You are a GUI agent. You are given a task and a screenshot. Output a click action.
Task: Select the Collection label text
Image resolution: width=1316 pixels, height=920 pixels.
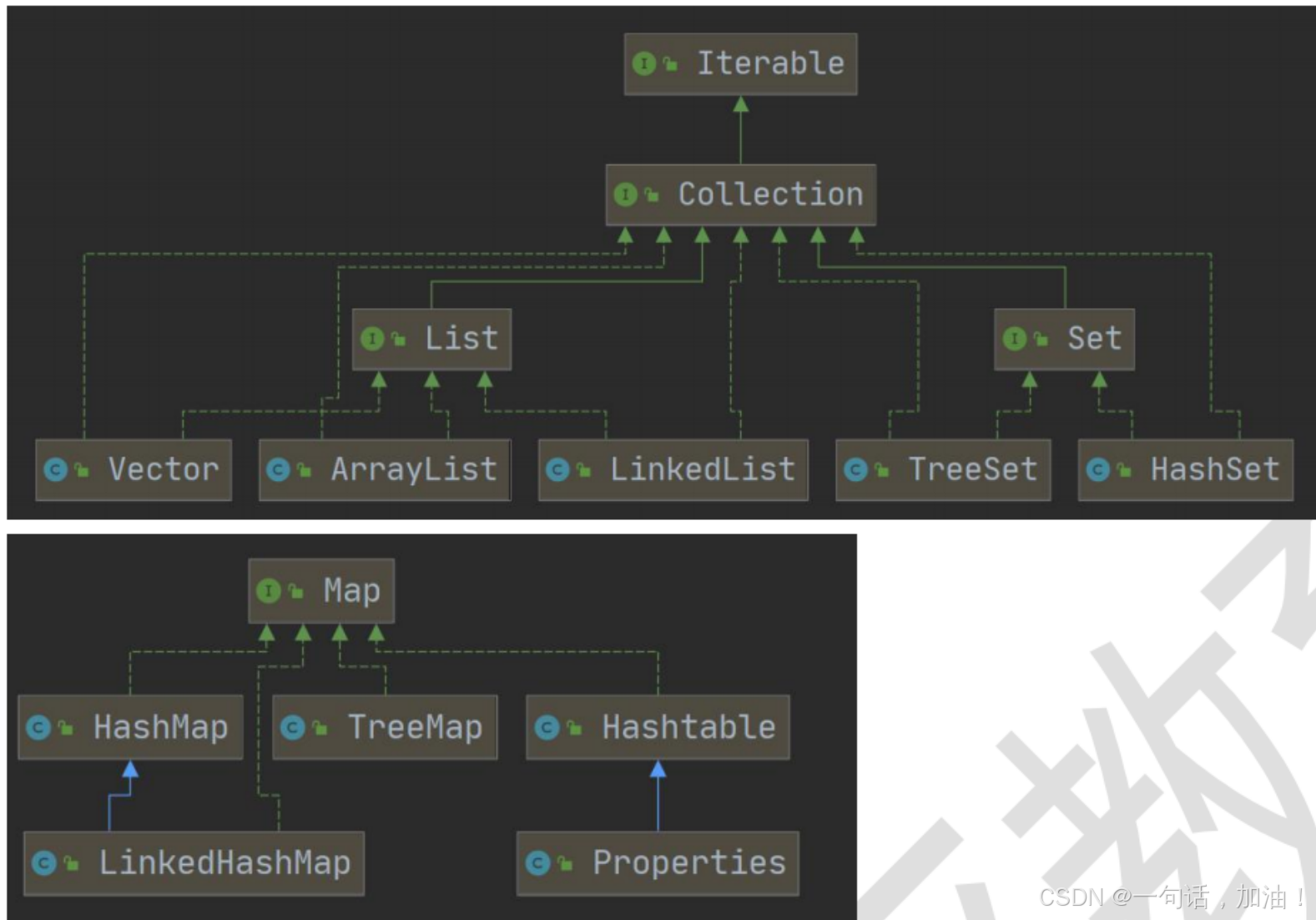tap(770, 195)
